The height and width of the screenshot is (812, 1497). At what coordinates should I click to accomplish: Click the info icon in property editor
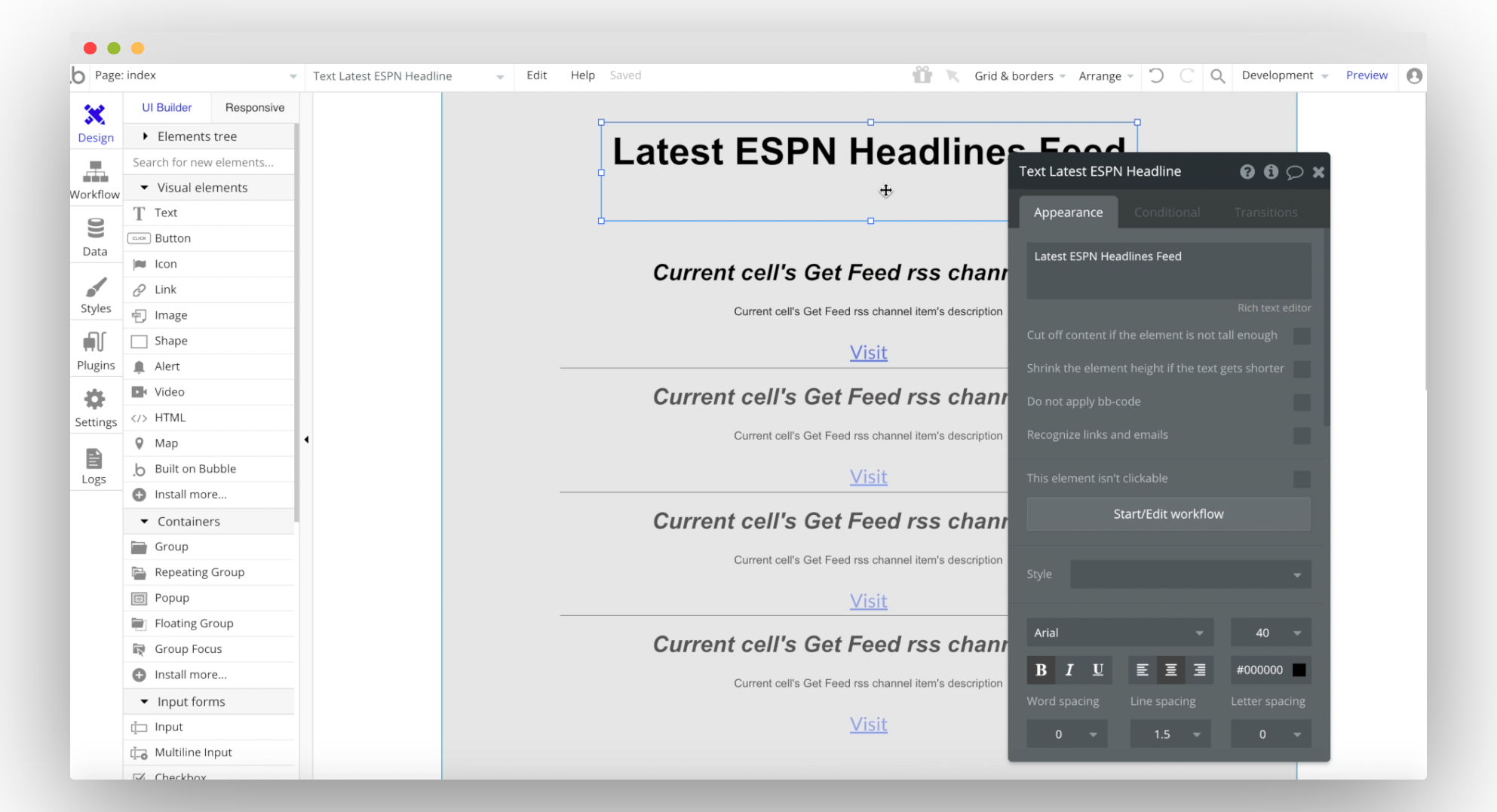[x=1271, y=172]
